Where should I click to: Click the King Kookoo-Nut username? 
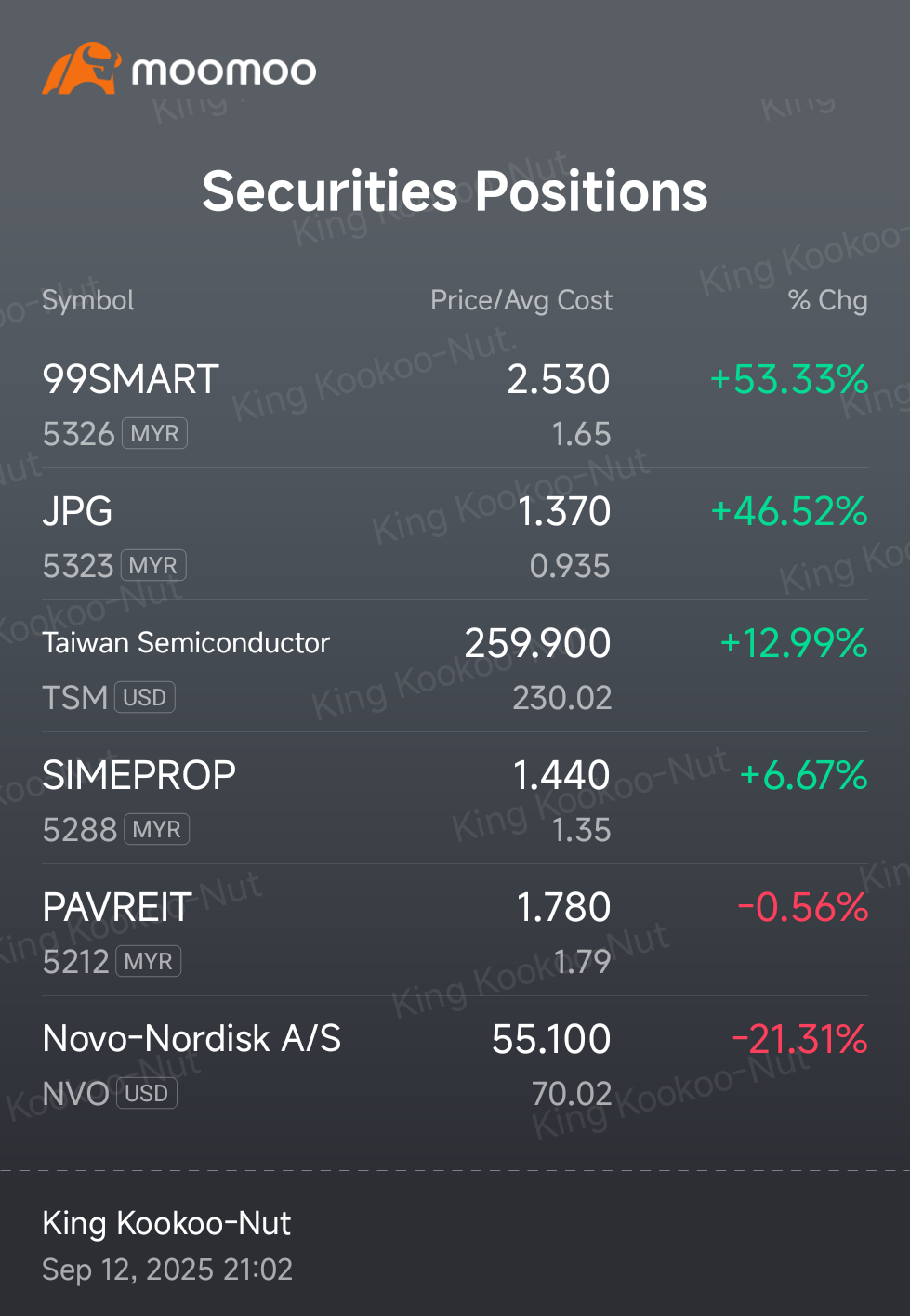click(x=166, y=1223)
